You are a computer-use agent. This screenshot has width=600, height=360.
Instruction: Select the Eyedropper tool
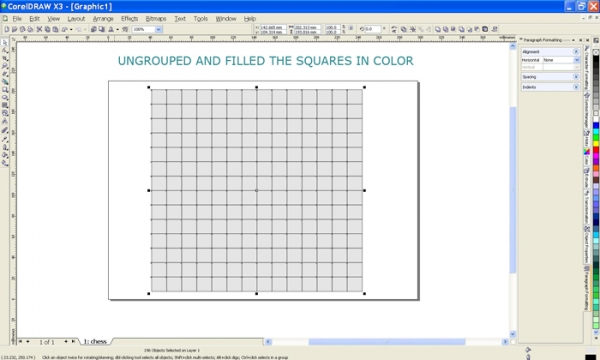[5, 139]
